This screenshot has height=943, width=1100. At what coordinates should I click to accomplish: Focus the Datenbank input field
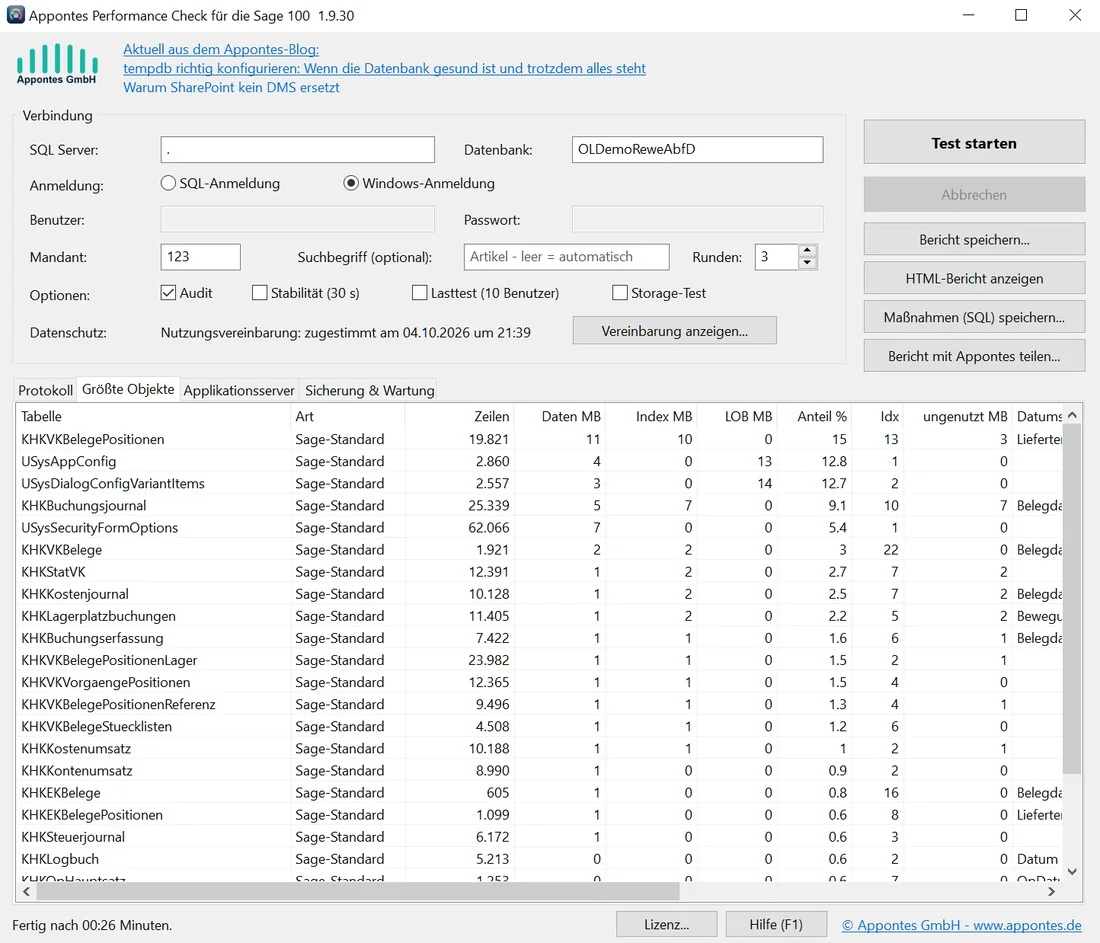(x=697, y=149)
